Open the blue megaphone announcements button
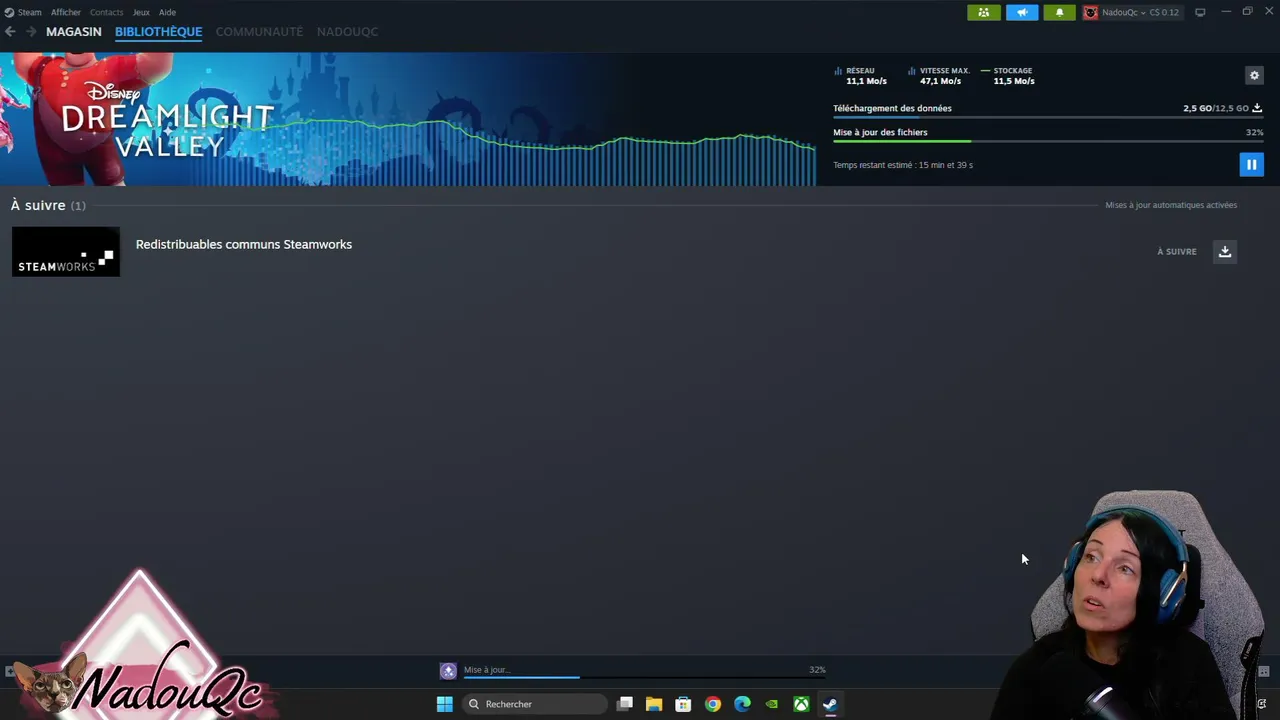1280x720 pixels. click(x=1022, y=12)
